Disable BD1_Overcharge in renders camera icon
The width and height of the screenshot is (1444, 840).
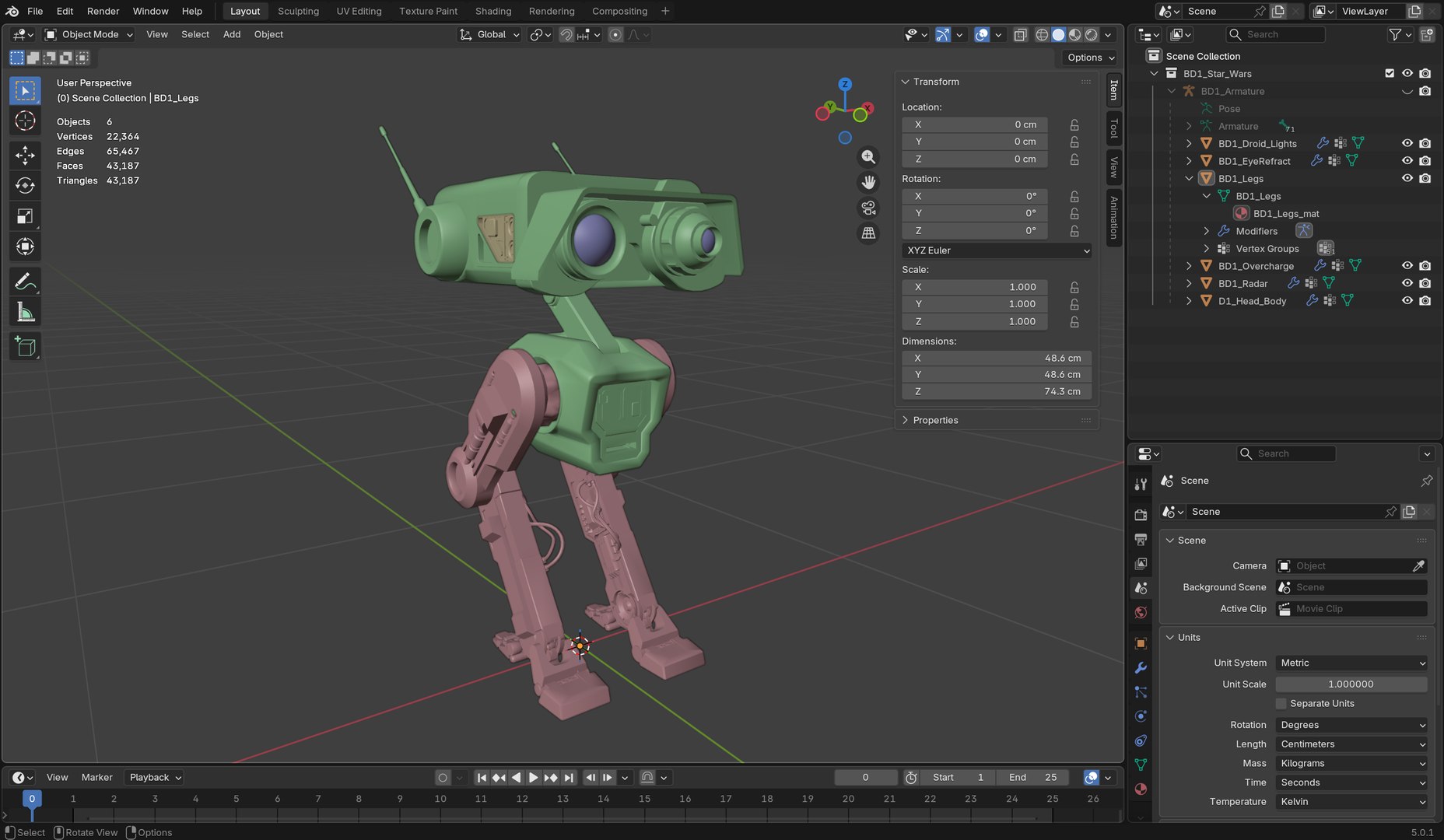pos(1425,266)
